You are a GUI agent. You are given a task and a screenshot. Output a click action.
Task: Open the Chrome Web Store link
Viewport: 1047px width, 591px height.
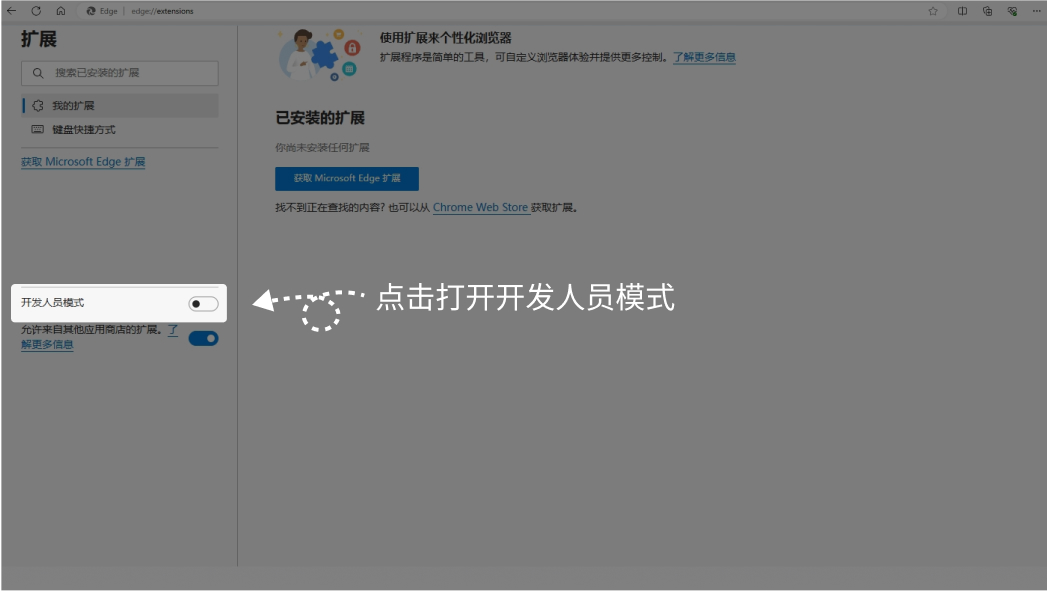click(x=482, y=207)
